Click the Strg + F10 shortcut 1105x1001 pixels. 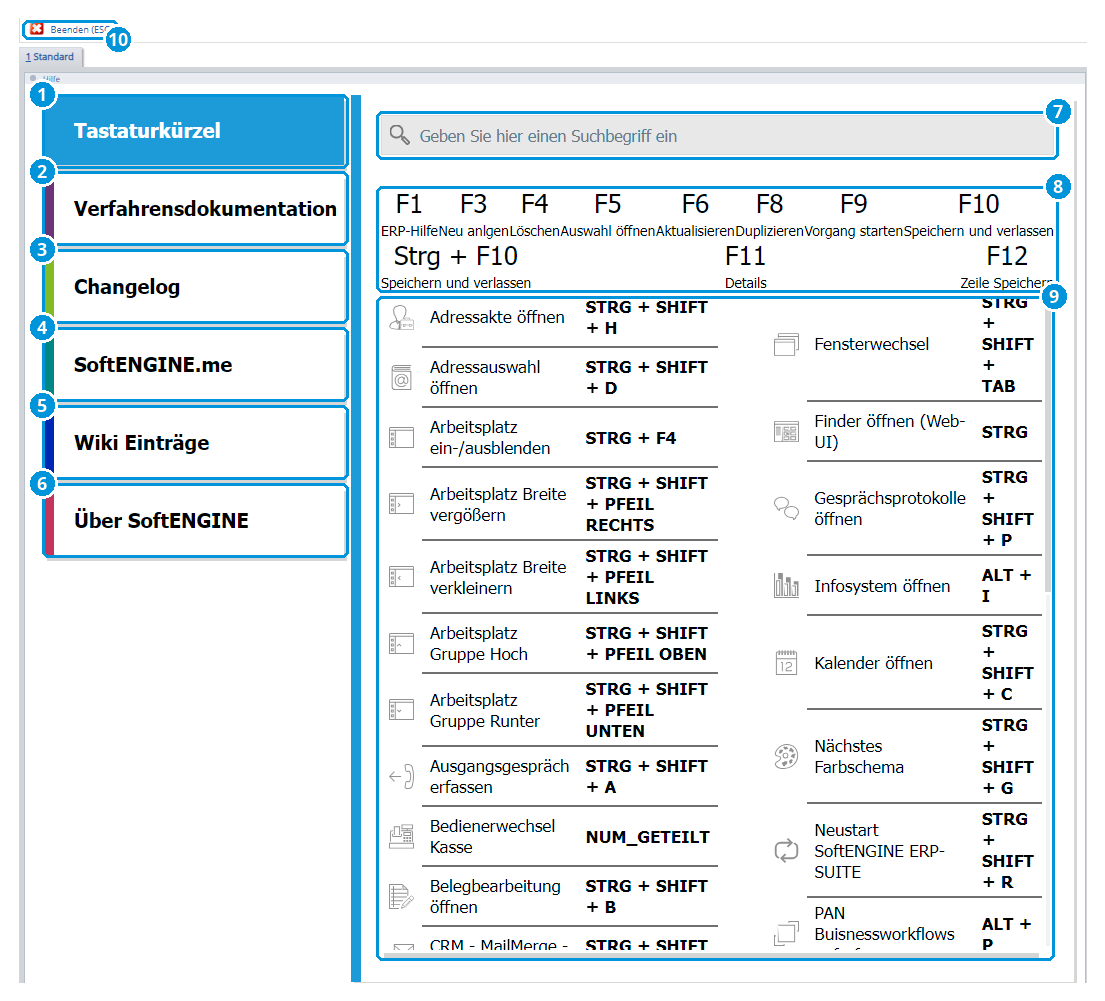[456, 268]
